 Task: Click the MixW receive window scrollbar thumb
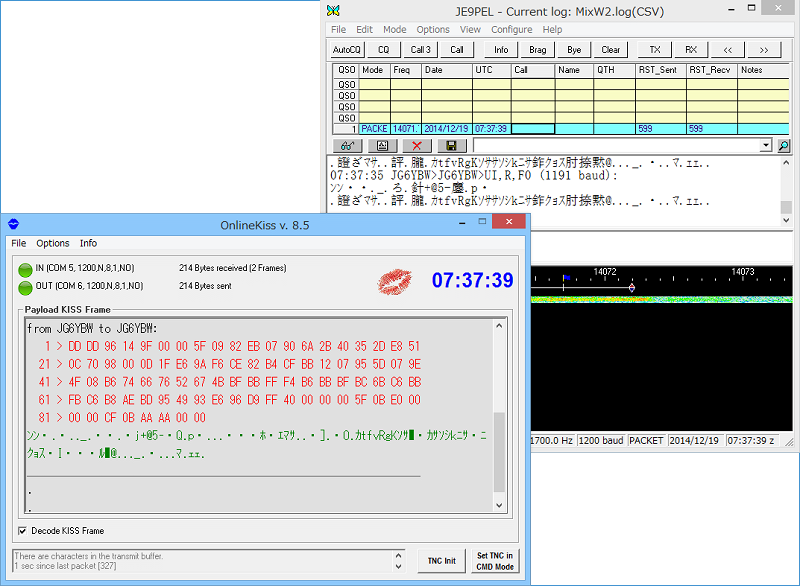click(786, 207)
